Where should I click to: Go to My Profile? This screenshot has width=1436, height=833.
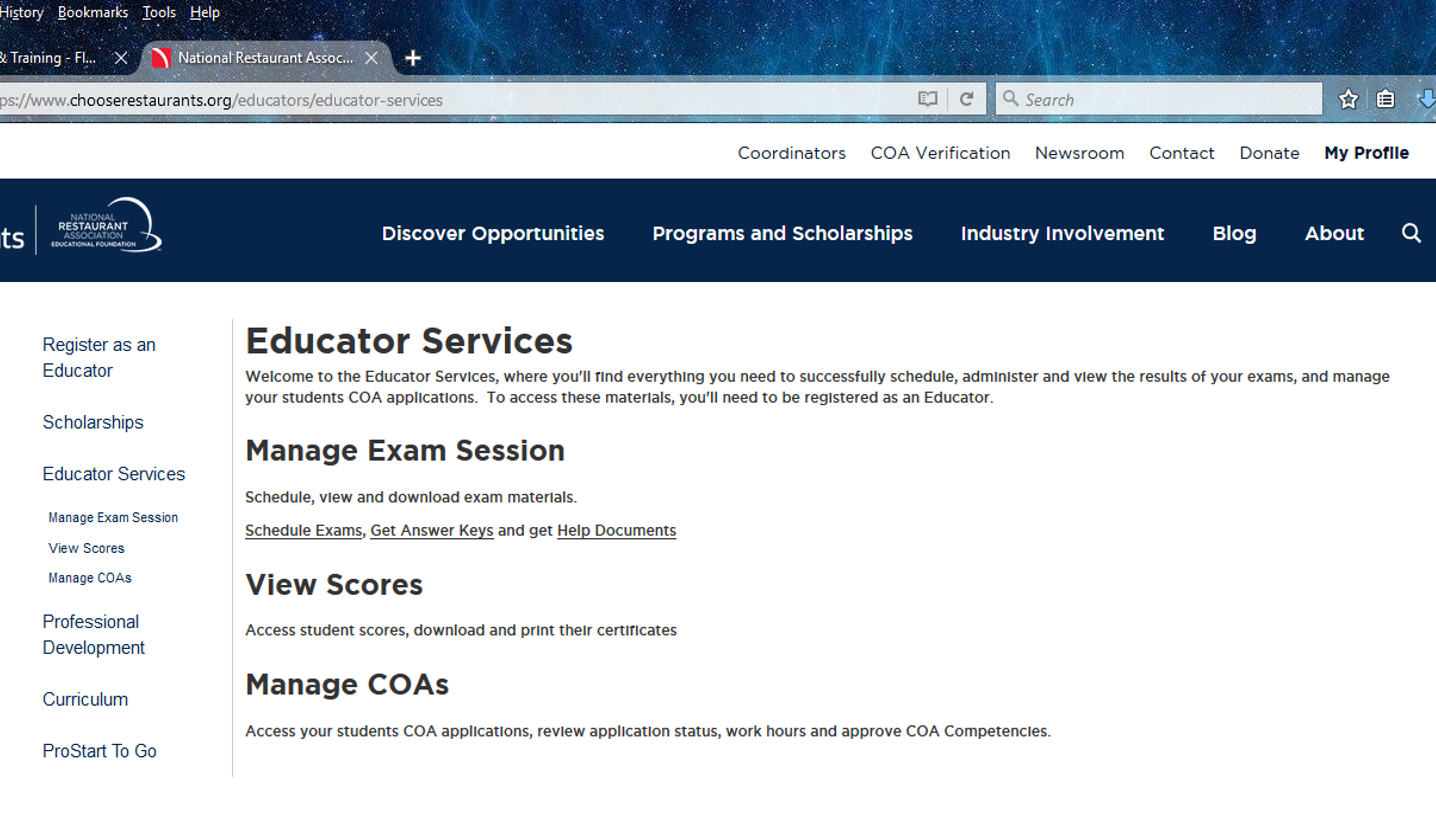point(1366,153)
